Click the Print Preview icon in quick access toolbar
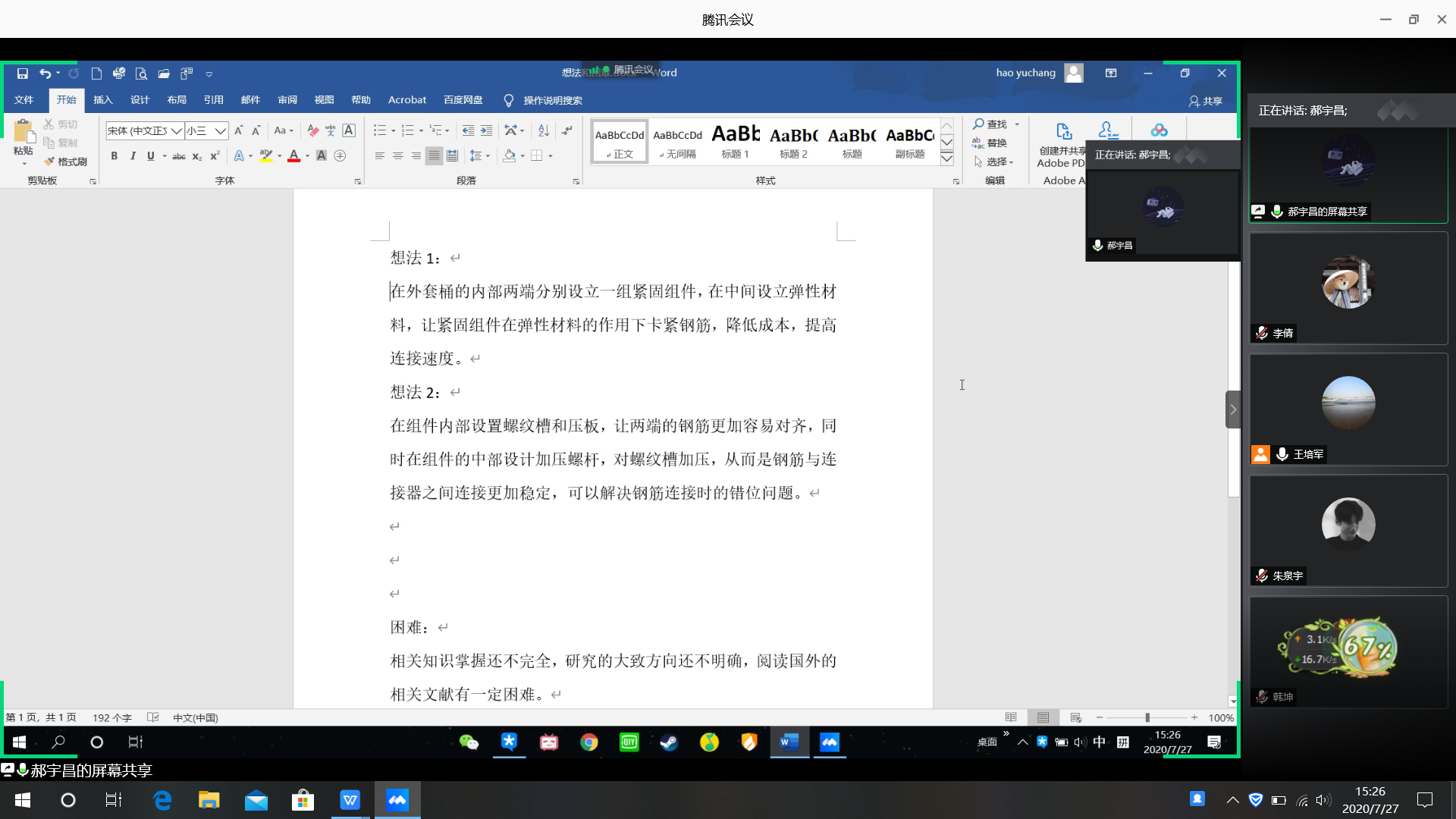This screenshot has height=819, width=1456. 141,74
